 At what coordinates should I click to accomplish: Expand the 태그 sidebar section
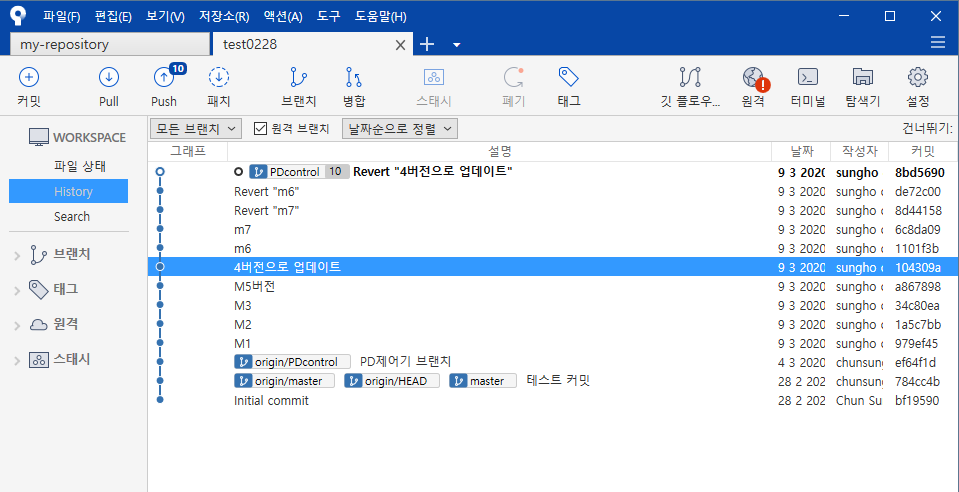click(x=17, y=291)
